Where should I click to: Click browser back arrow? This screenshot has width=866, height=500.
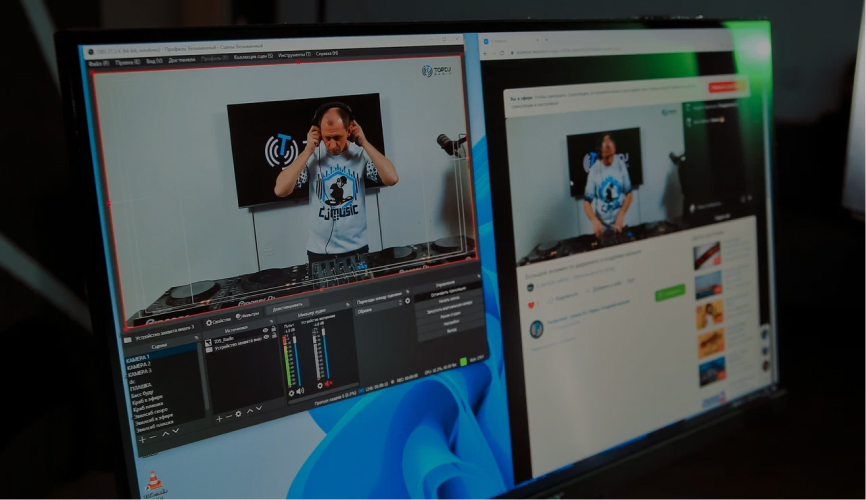[485, 53]
